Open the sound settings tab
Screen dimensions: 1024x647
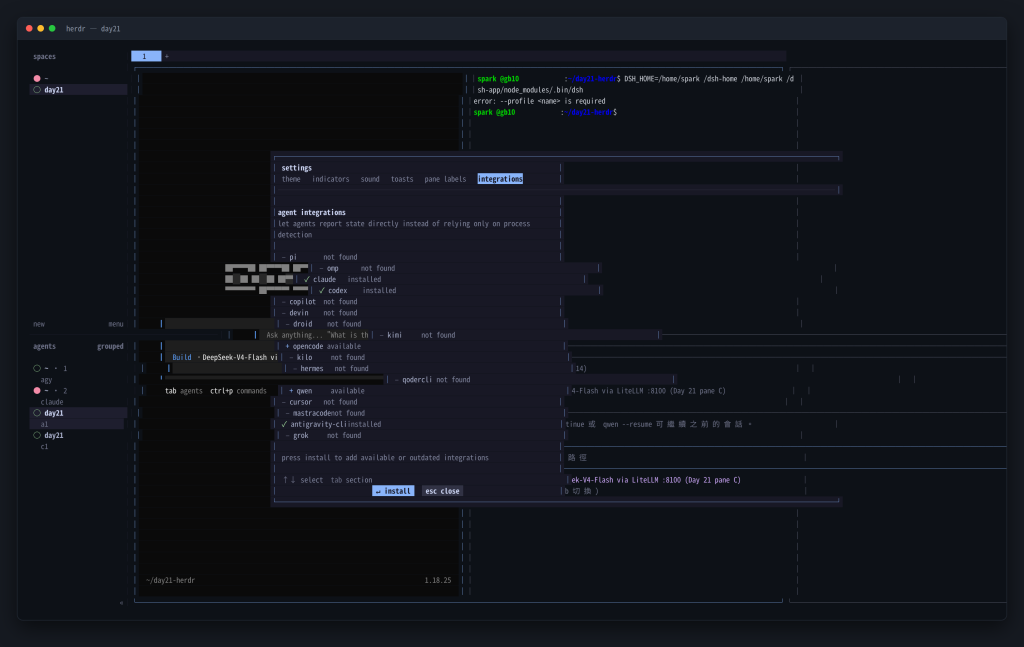point(370,179)
